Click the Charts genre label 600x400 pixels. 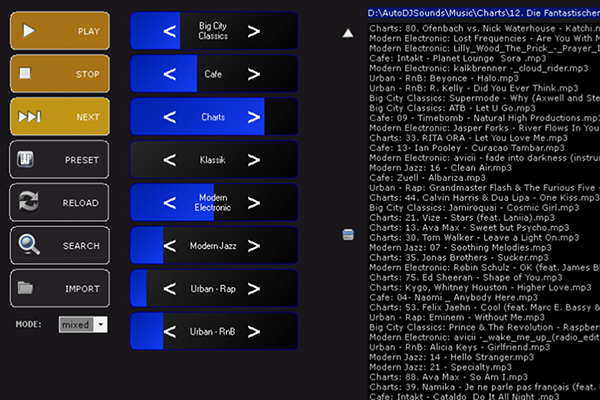click(x=213, y=117)
